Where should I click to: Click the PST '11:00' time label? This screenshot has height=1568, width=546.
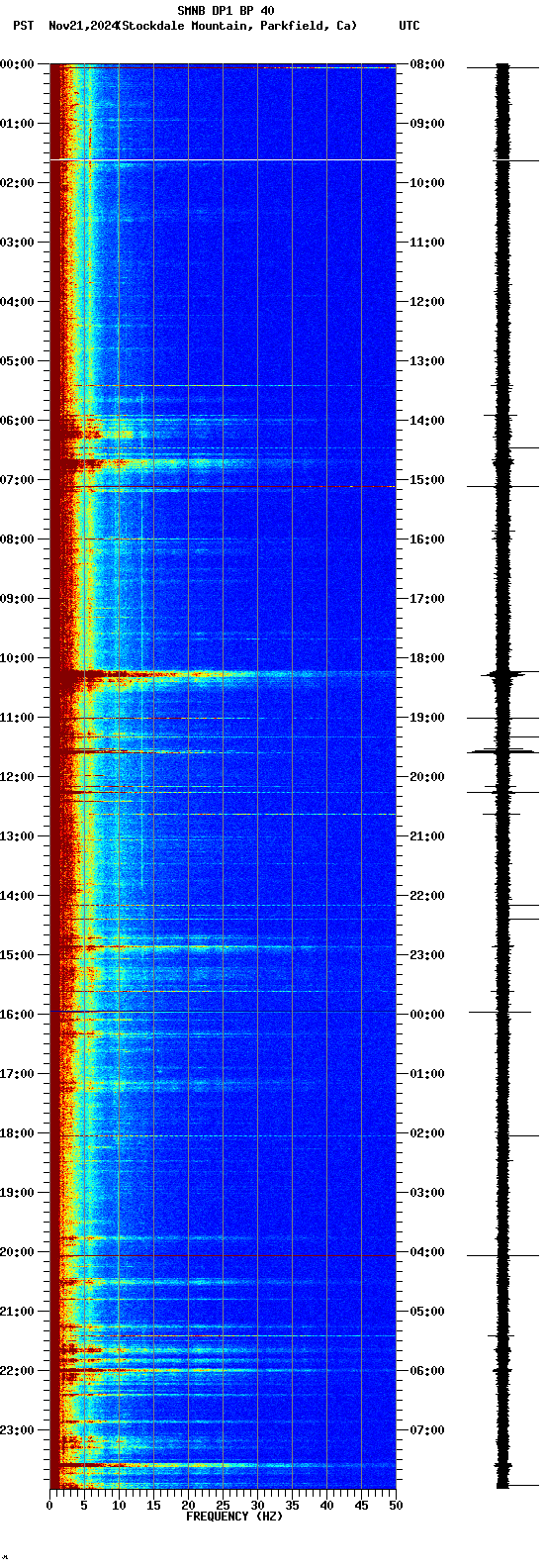pos(17,718)
